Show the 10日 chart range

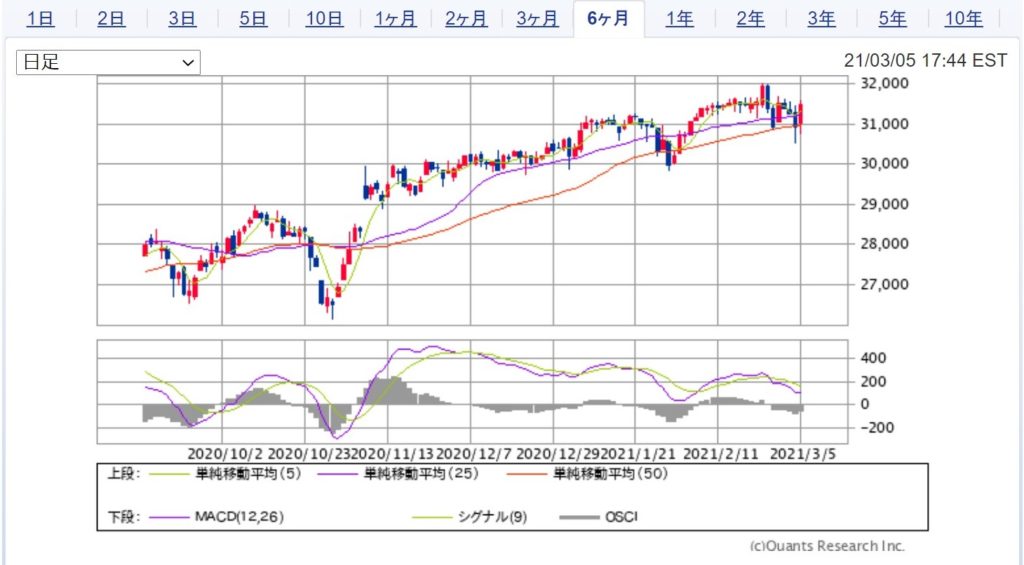coord(324,18)
